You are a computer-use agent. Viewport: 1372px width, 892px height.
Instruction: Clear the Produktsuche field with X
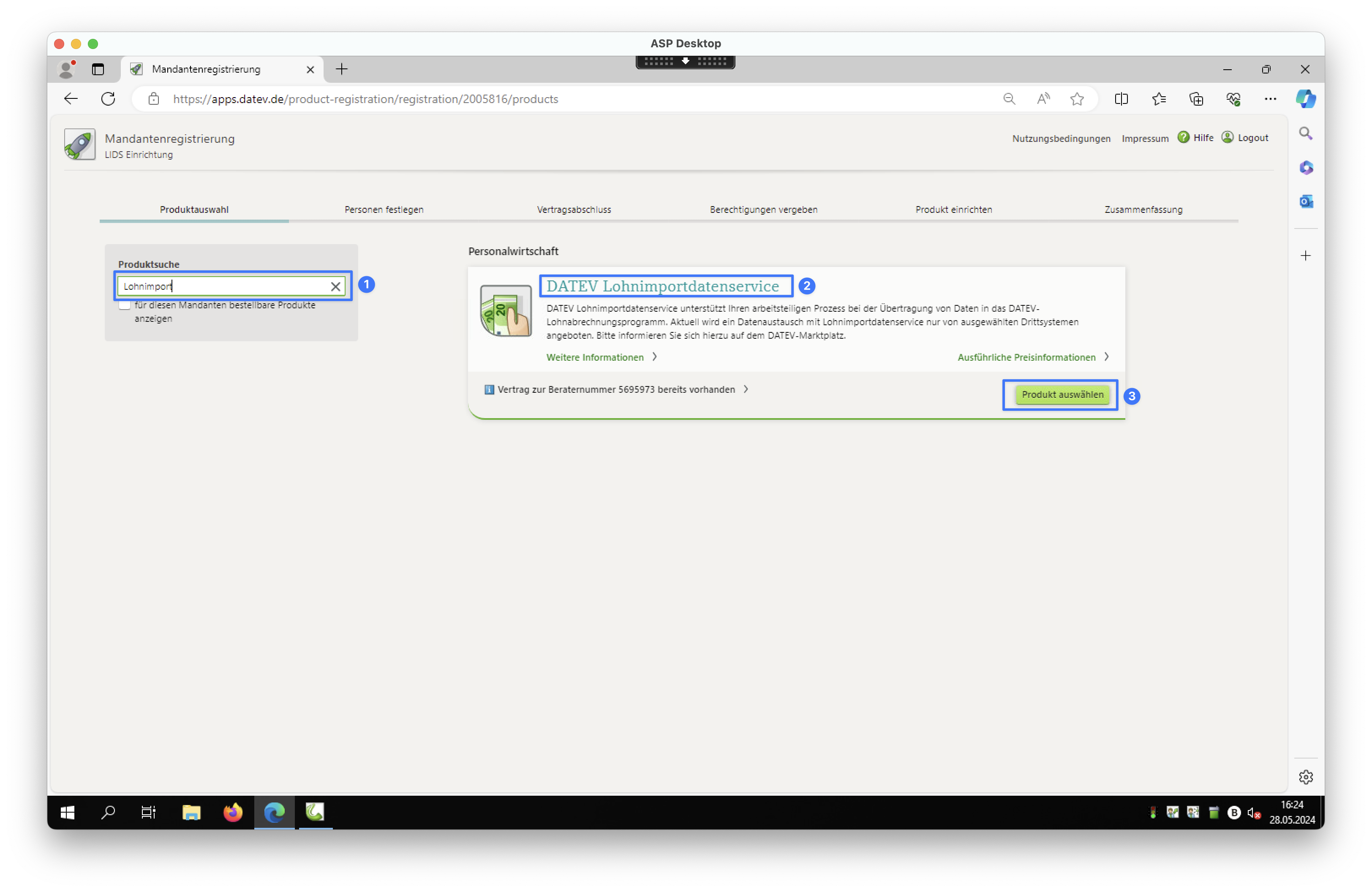(335, 286)
